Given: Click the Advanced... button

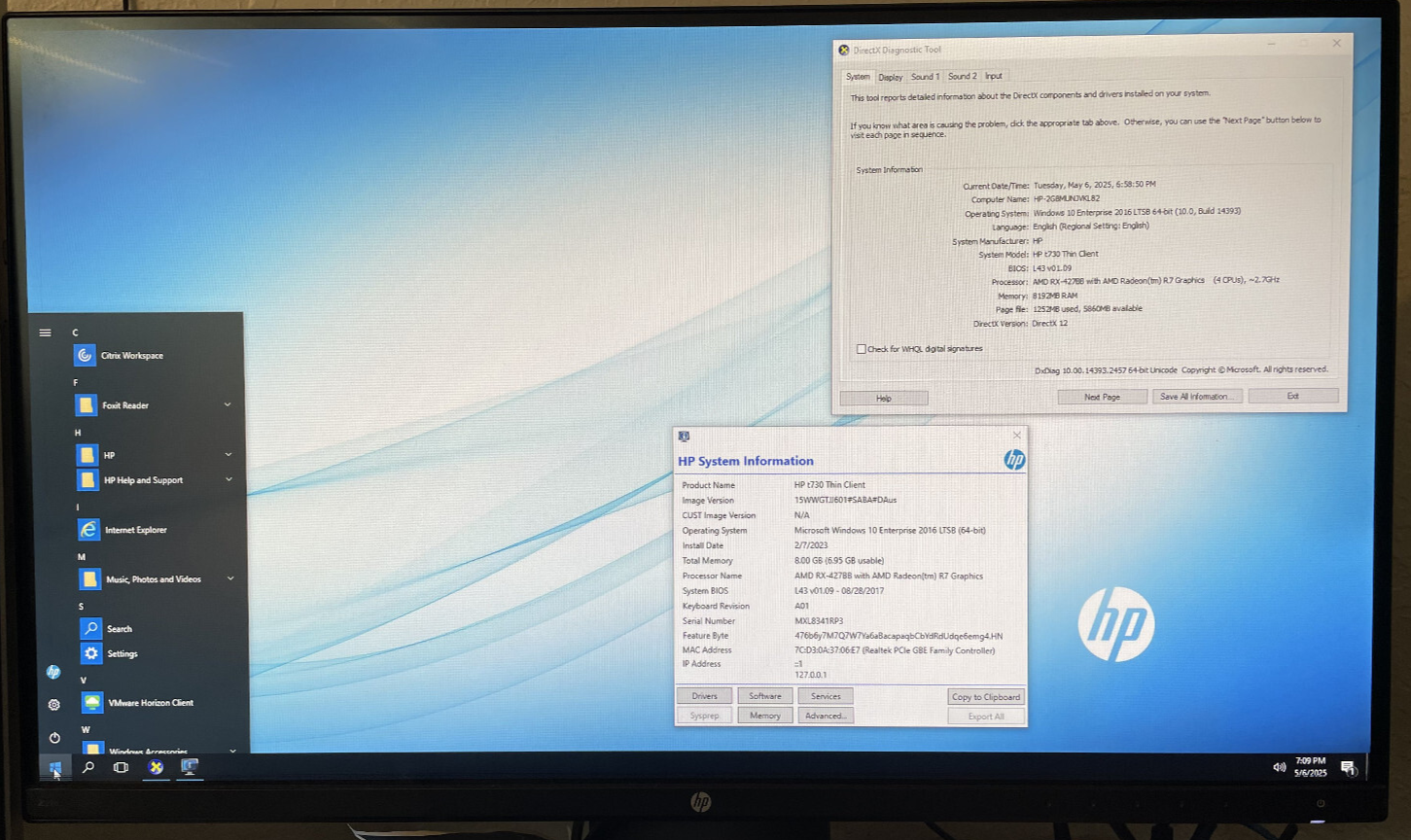Looking at the screenshot, I should pyautogui.click(x=826, y=716).
